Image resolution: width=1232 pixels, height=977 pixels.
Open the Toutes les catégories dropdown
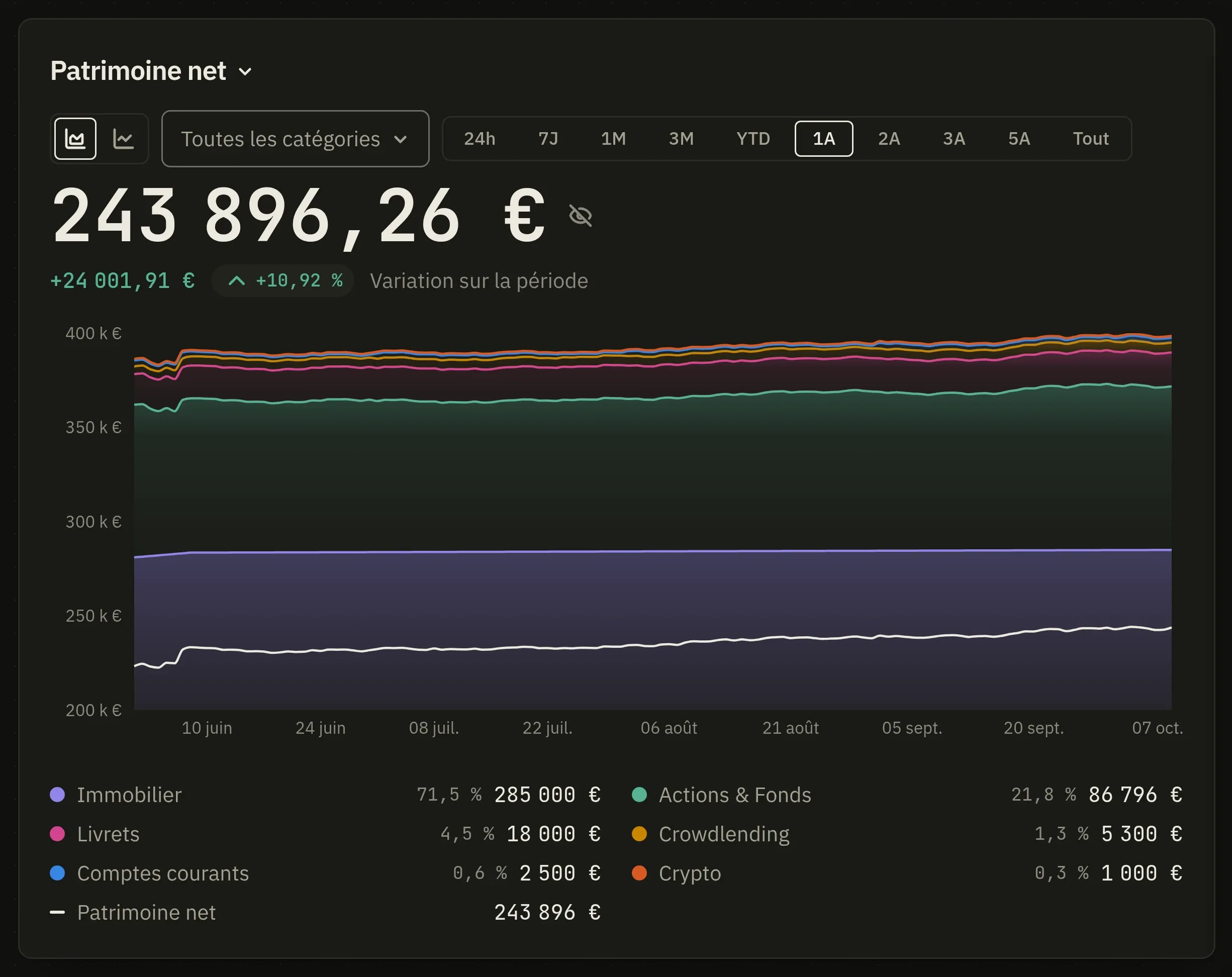(295, 139)
